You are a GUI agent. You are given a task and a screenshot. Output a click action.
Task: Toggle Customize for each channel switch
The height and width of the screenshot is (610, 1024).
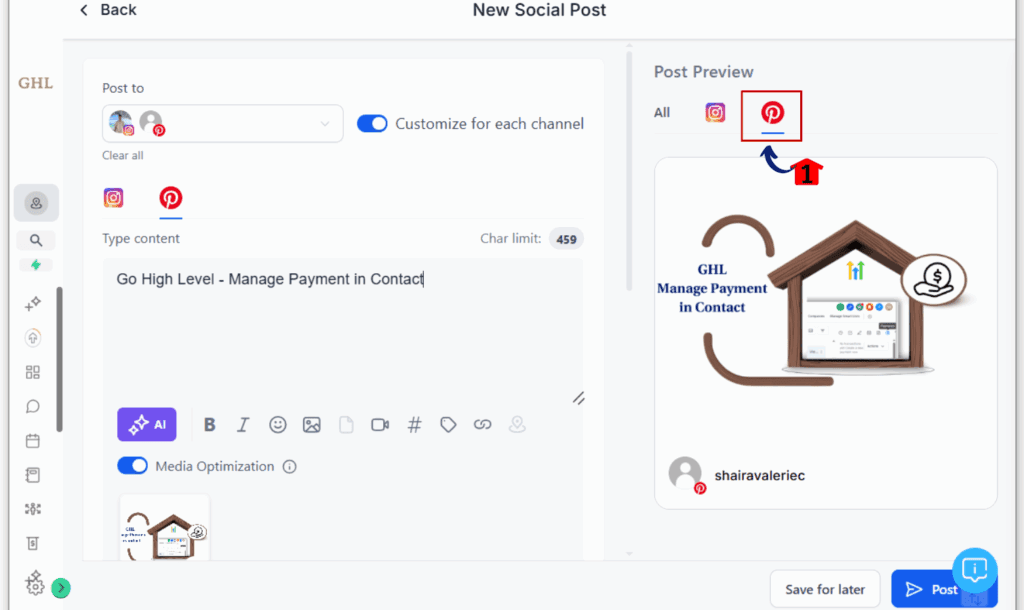click(x=372, y=123)
